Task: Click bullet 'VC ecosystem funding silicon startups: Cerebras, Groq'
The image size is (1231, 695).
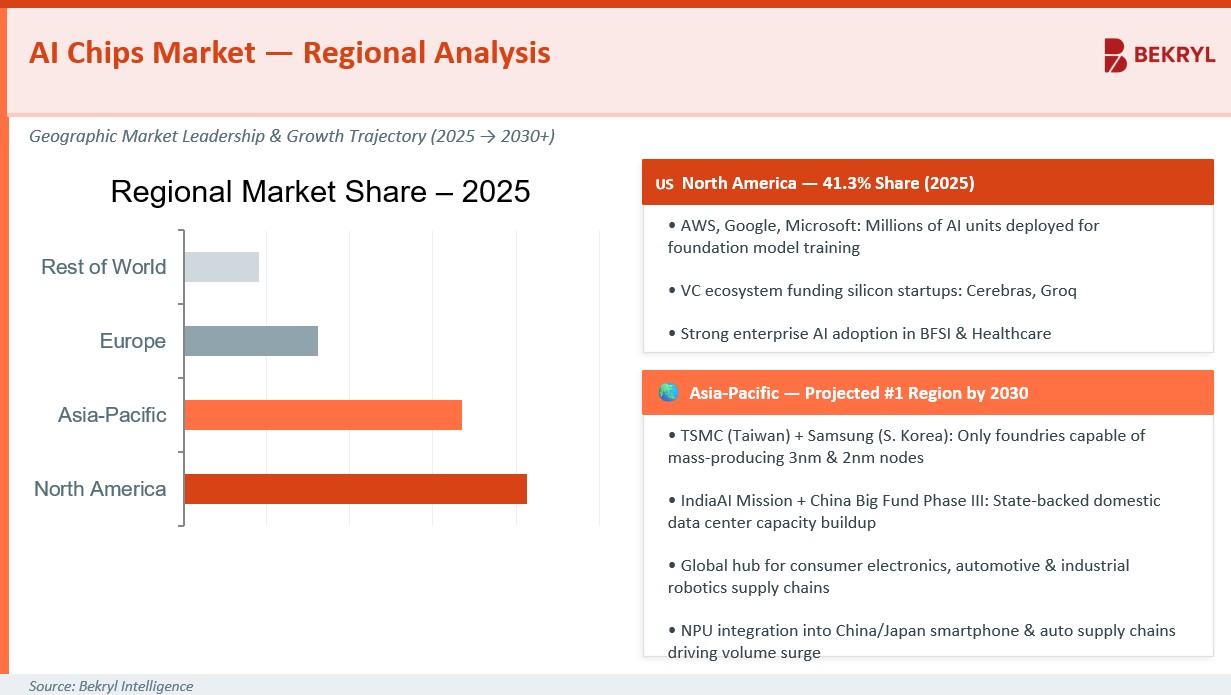Action: pos(872,291)
